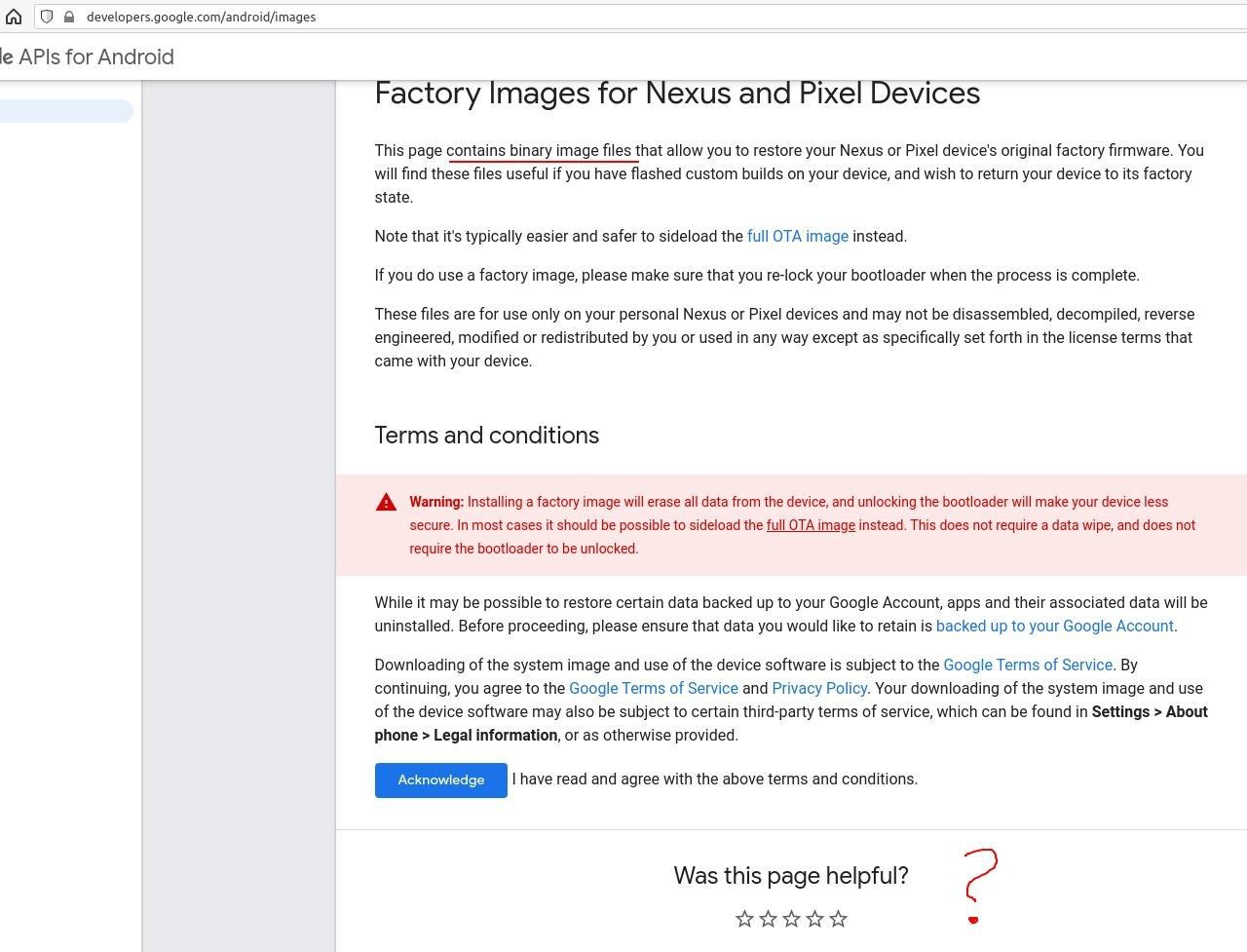Rate page three stars
1247x952 pixels.
791,919
